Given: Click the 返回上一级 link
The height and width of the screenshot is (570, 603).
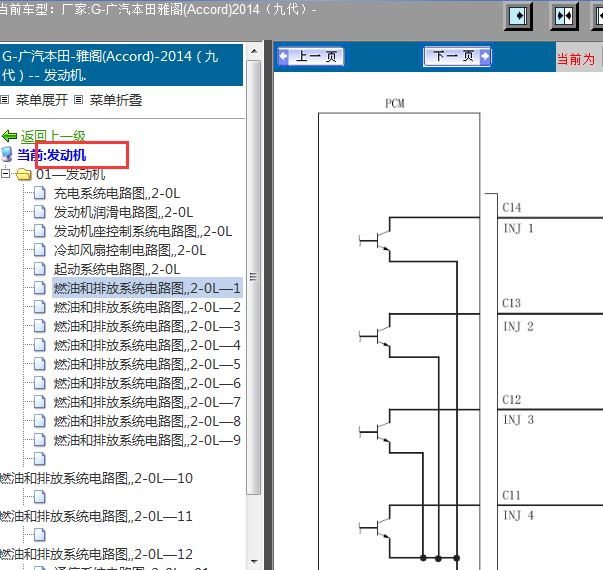Looking at the screenshot, I should tap(53, 136).
